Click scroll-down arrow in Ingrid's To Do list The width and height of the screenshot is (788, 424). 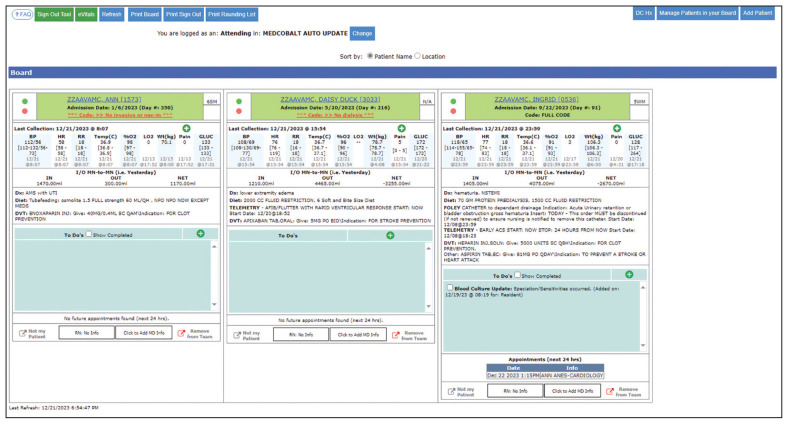pos(643,345)
